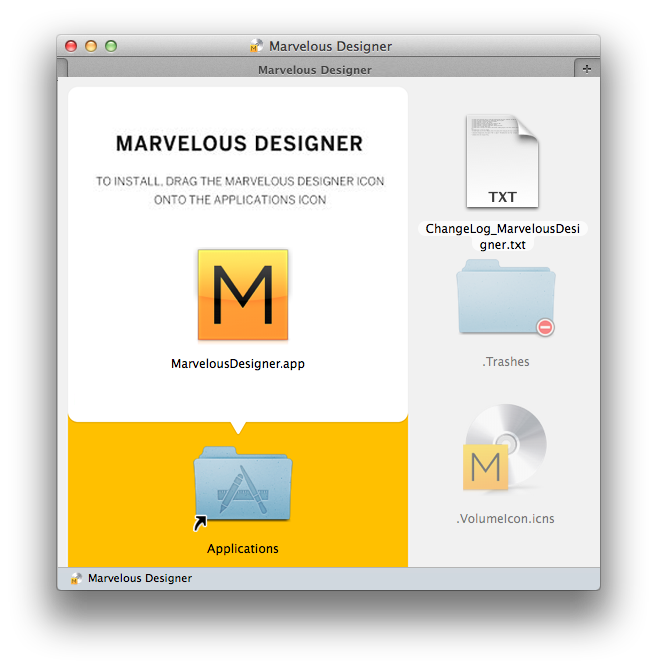This screenshot has width=657, height=669.
Task: Select the ChangeLog TXT file icon
Action: (502, 160)
